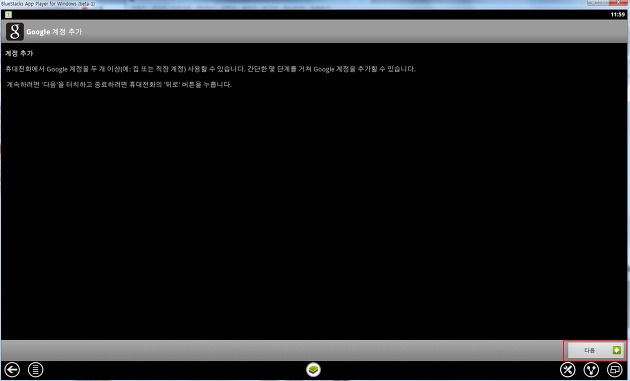The width and height of the screenshot is (630, 381).
Task: Toggle the full-screen window icon
Action: point(615,370)
